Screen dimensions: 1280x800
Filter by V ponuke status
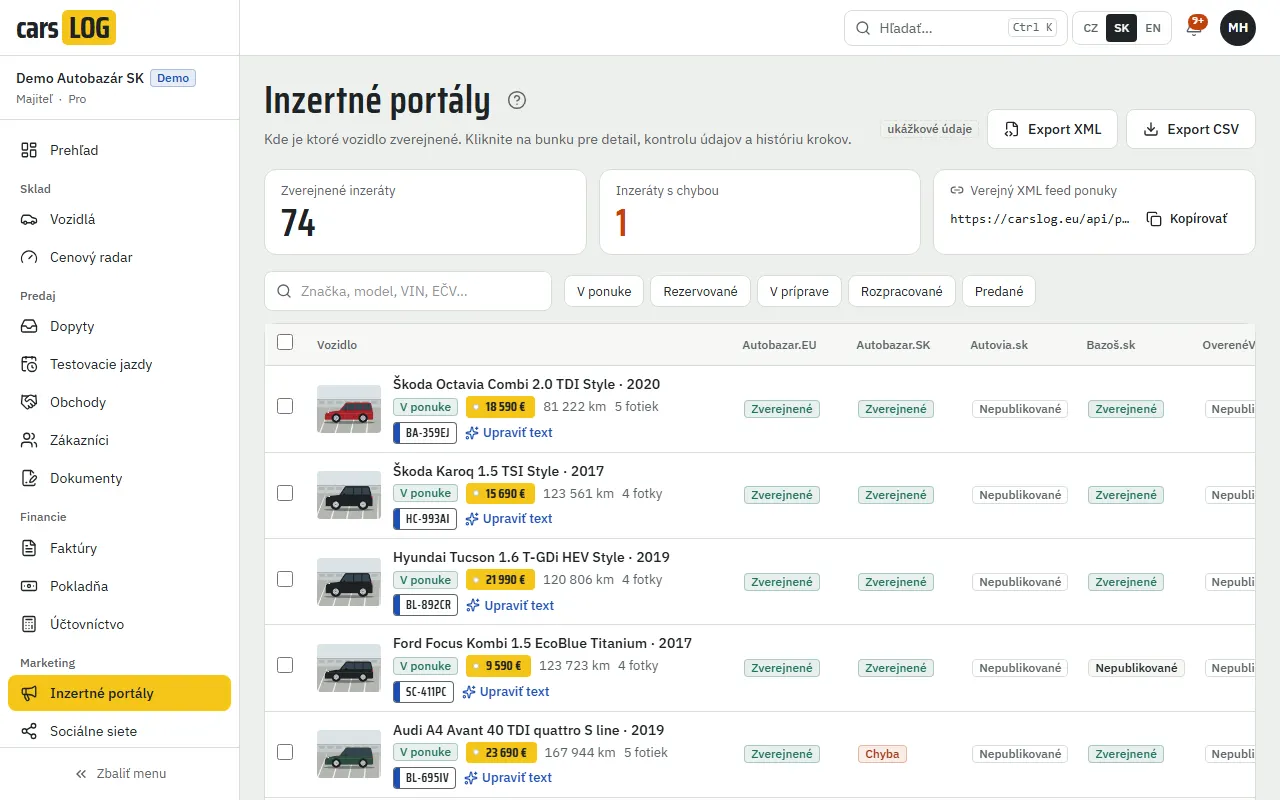click(x=604, y=291)
